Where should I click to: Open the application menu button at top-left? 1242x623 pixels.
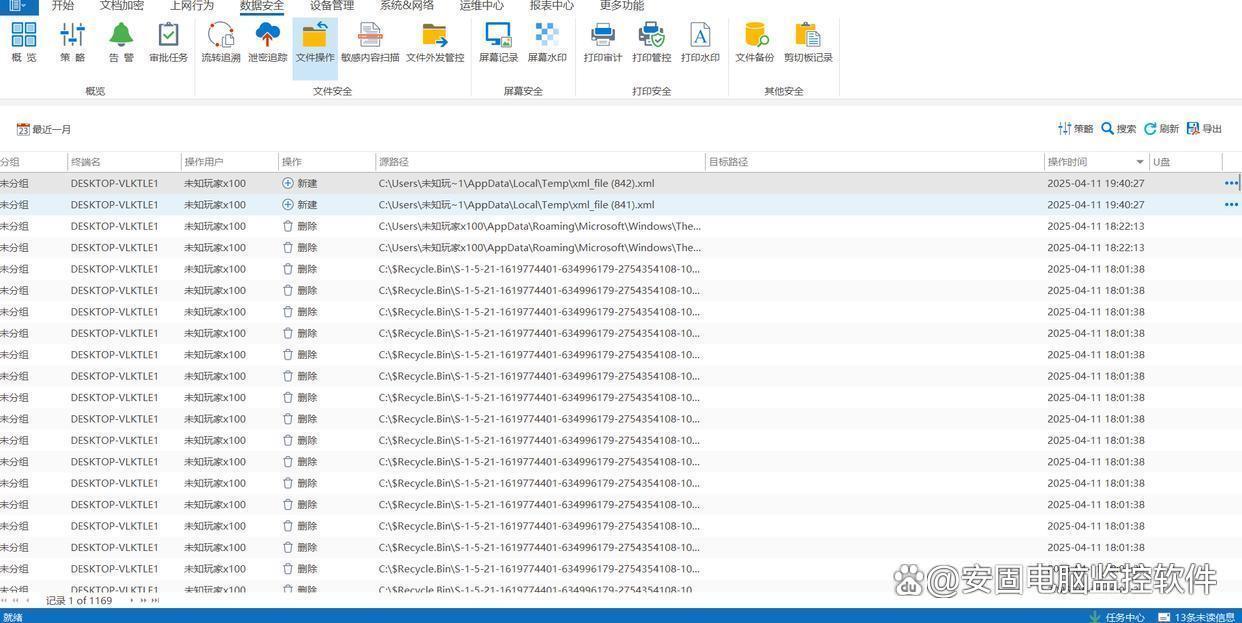(17, 6)
